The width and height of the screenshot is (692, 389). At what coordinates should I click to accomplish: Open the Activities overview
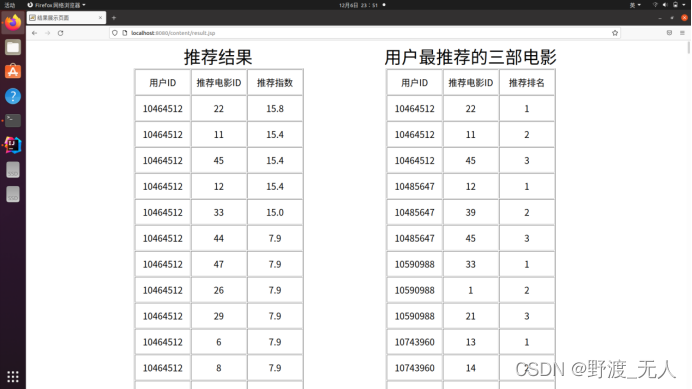coord(10,5)
